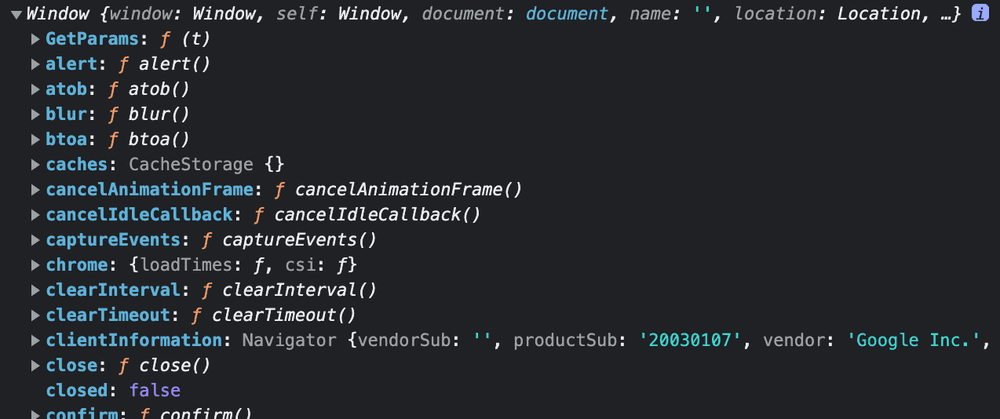1000x419 pixels.
Task: Expand the clearInterval function
Action: click(x=36, y=290)
